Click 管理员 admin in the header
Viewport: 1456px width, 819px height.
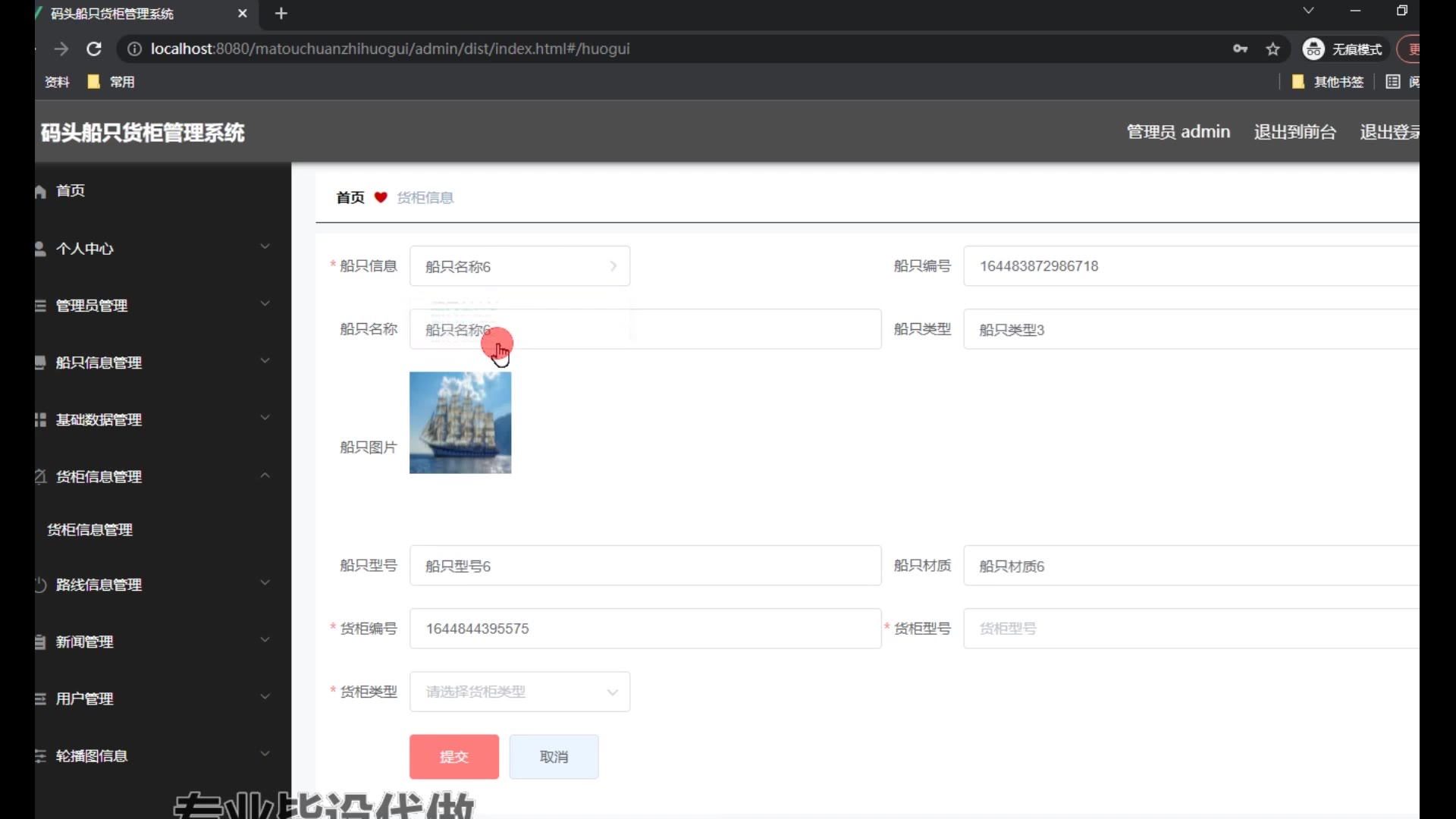1178,132
